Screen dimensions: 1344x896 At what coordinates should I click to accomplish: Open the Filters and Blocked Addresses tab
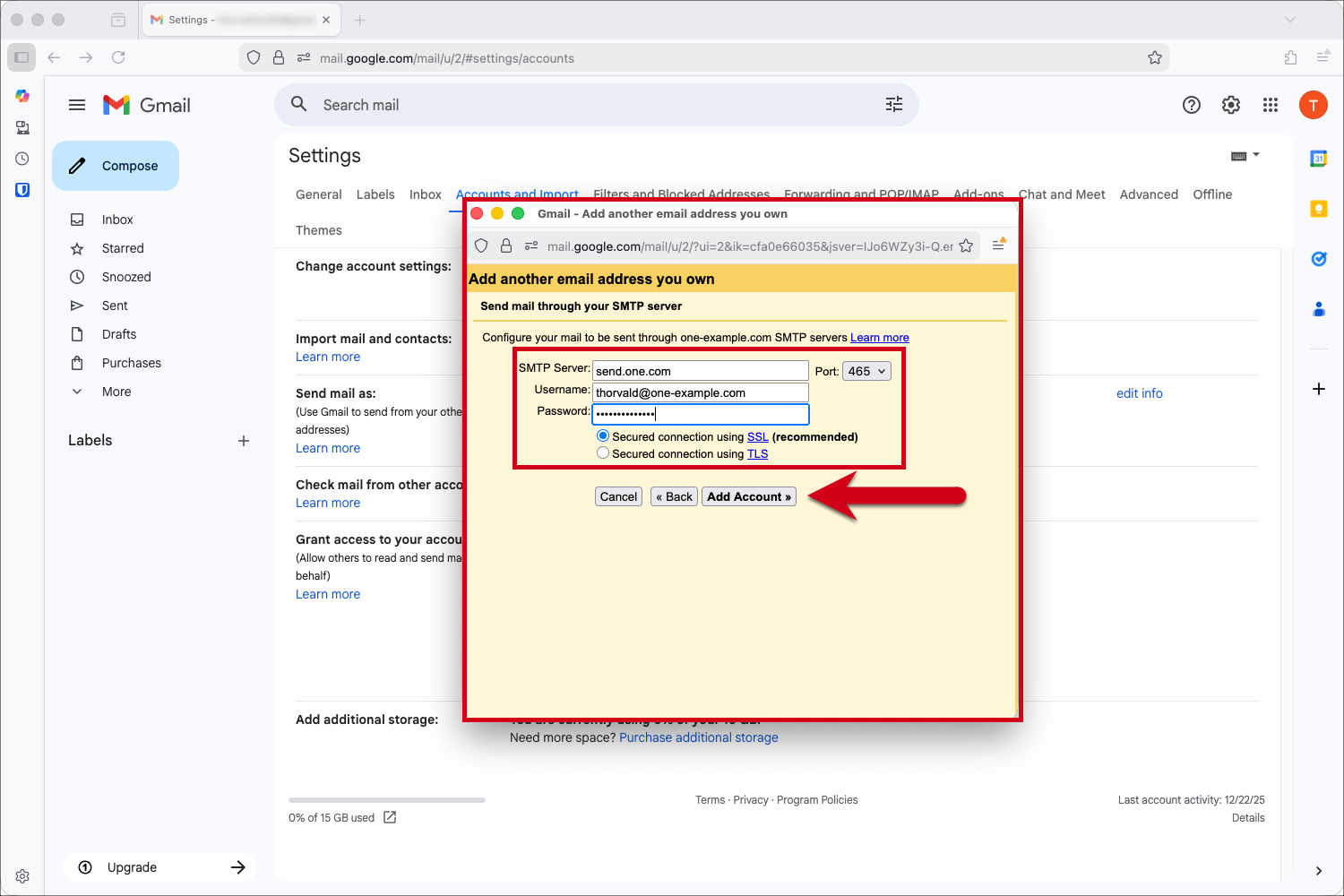pyautogui.click(x=681, y=194)
